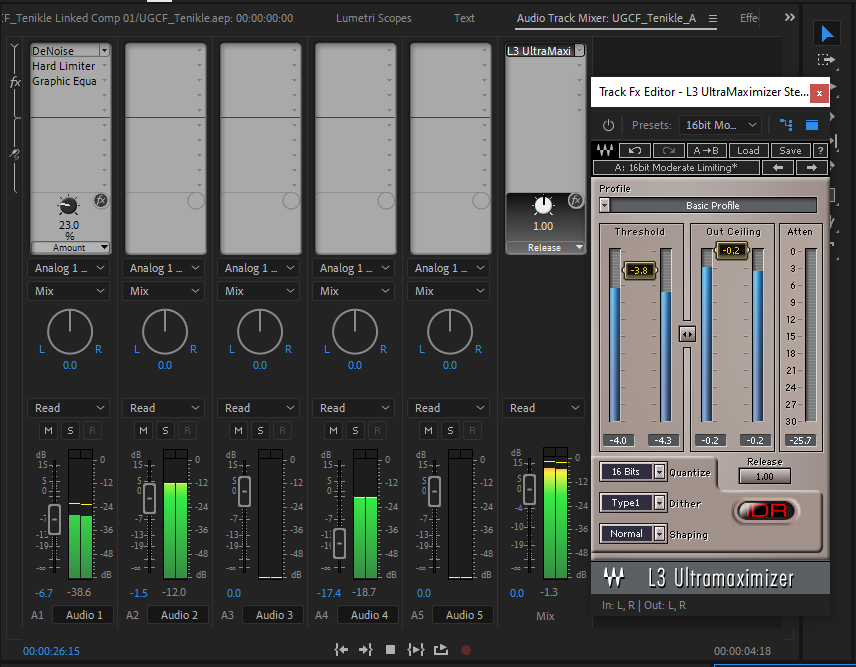This screenshot has width=856, height=667.
Task: Open the Mix track Read automation dropdown
Action: 544,408
